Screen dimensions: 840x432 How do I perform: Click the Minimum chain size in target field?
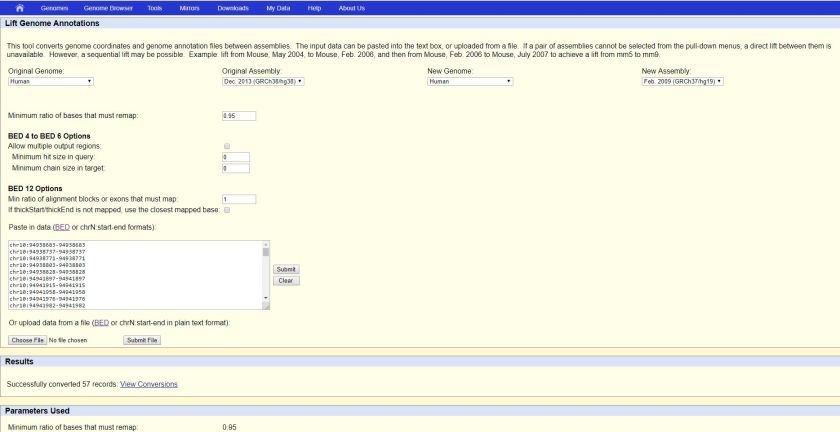click(x=235, y=168)
